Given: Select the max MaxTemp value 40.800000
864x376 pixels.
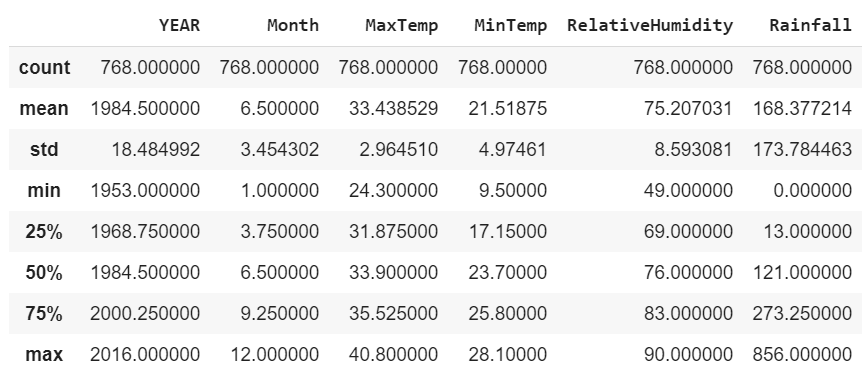Looking at the screenshot, I should 393,354.
